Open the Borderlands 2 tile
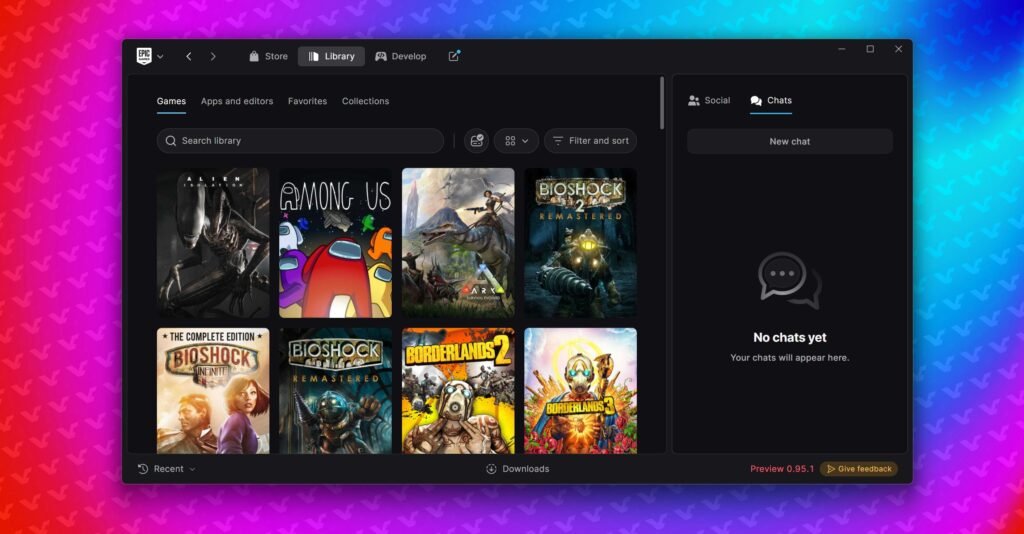The height and width of the screenshot is (534, 1024). tap(458, 390)
